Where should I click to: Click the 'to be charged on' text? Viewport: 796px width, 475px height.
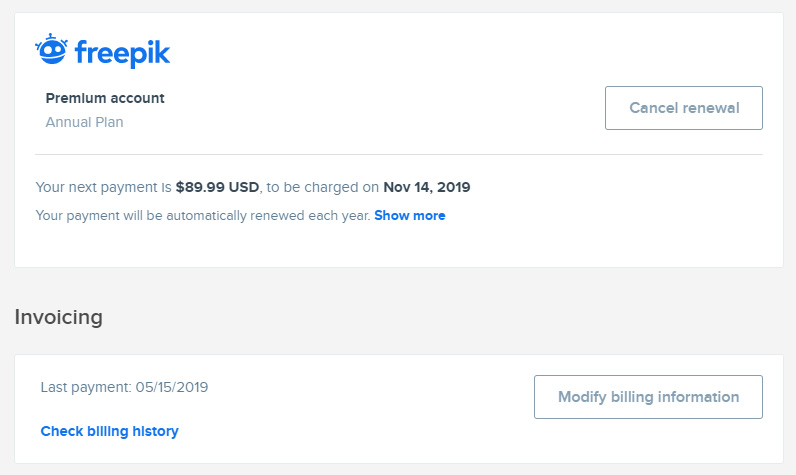[x=322, y=187]
